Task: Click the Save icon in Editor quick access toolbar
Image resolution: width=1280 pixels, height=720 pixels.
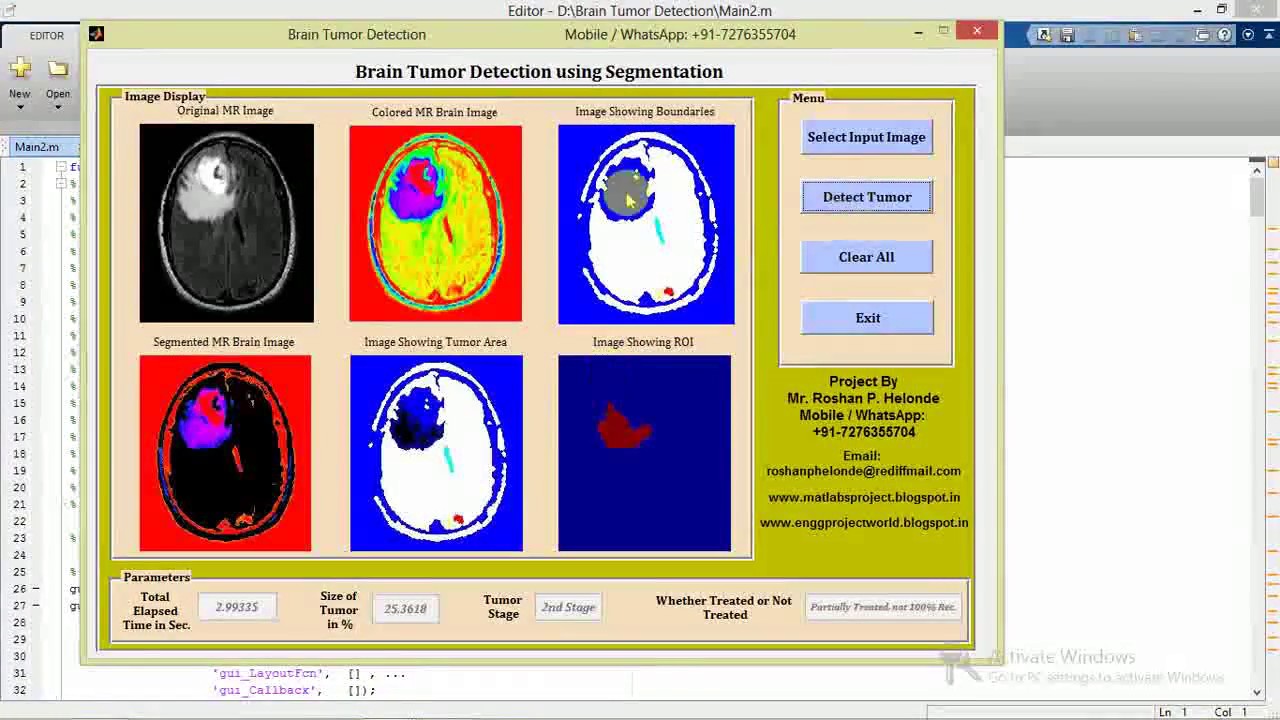Action: point(1067,35)
